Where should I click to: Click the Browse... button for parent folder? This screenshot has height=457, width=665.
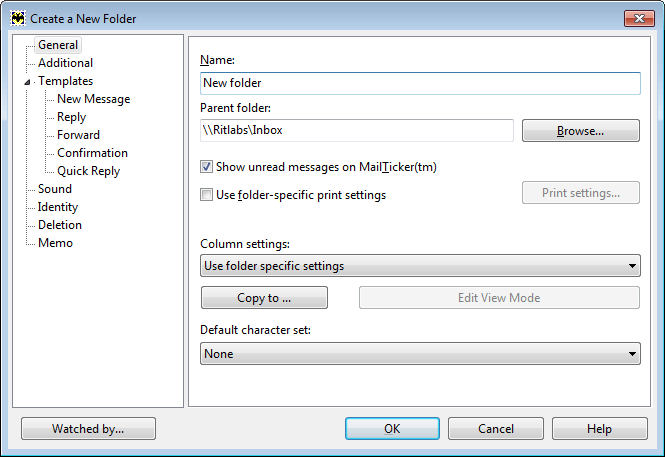tap(581, 131)
